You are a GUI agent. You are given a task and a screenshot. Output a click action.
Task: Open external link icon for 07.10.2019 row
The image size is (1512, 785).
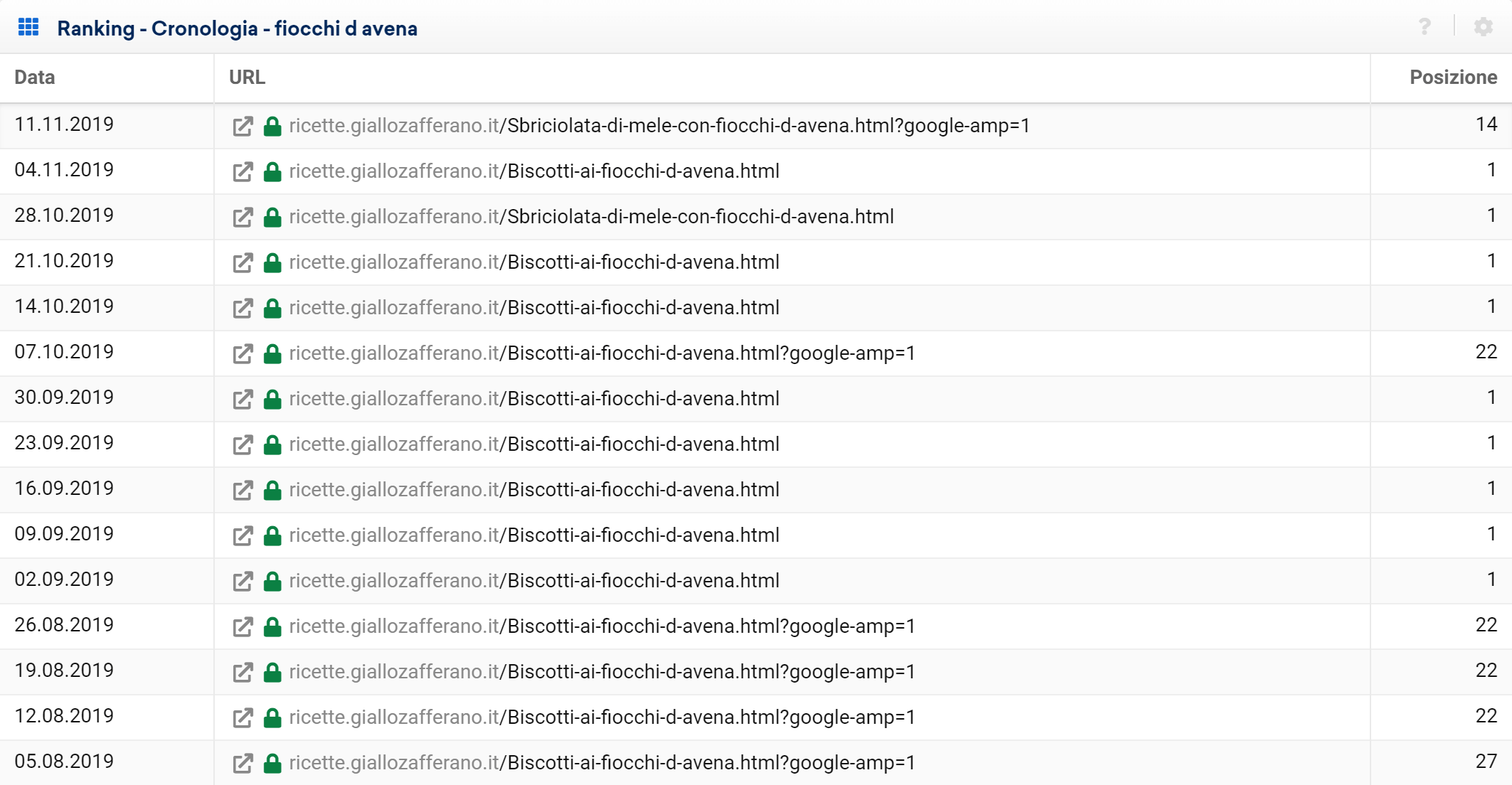[x=243, y=354]
